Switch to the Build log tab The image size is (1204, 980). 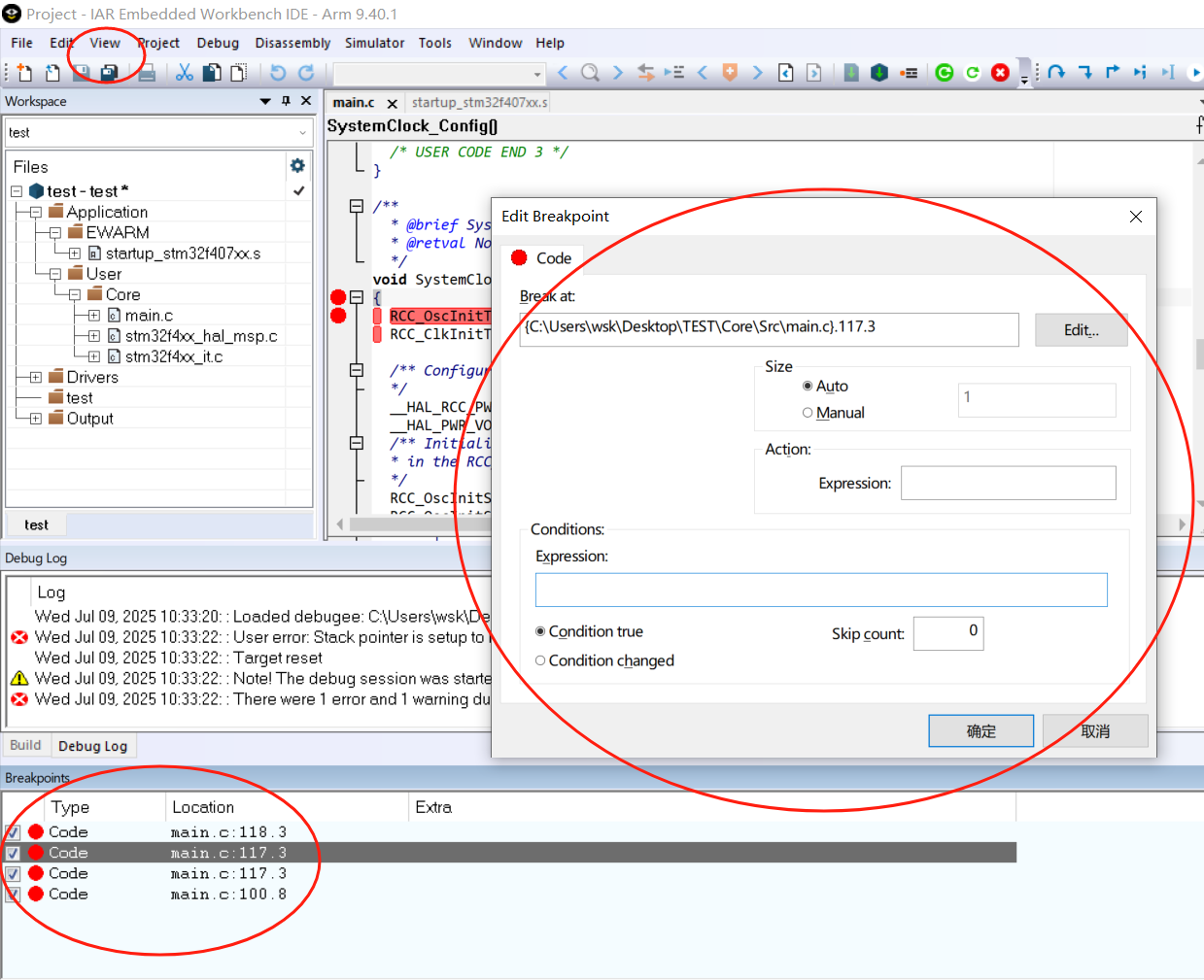coord(25,745)
